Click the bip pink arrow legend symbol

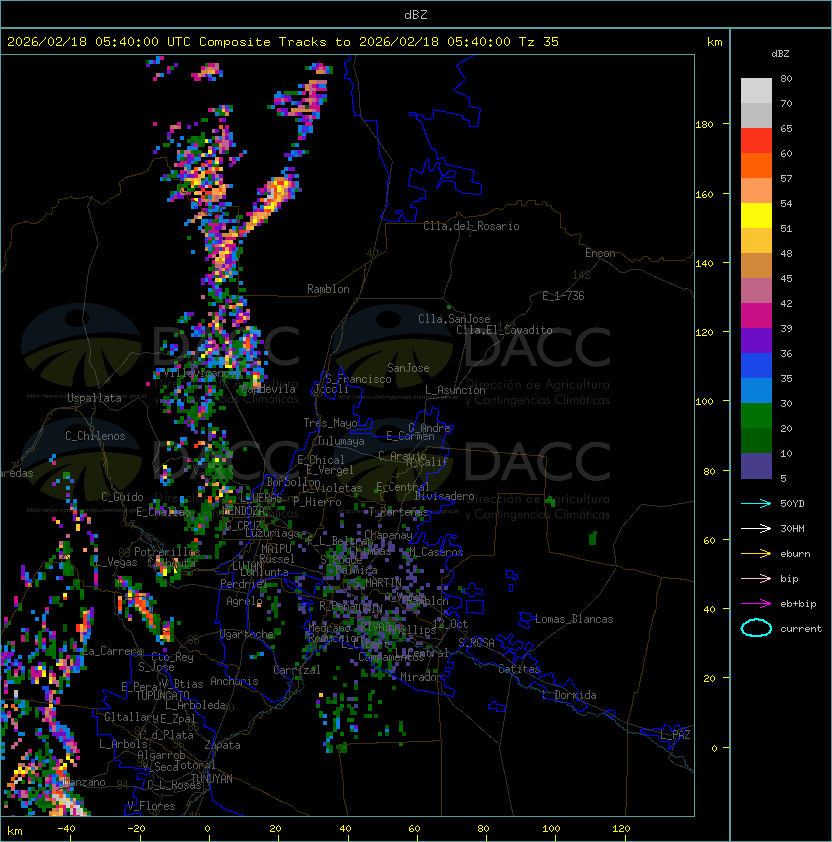(x=756, y=578)
